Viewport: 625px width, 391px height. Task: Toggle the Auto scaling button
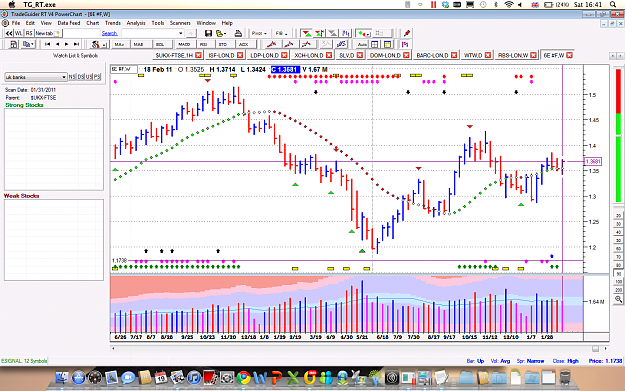(x=362, y=44)
